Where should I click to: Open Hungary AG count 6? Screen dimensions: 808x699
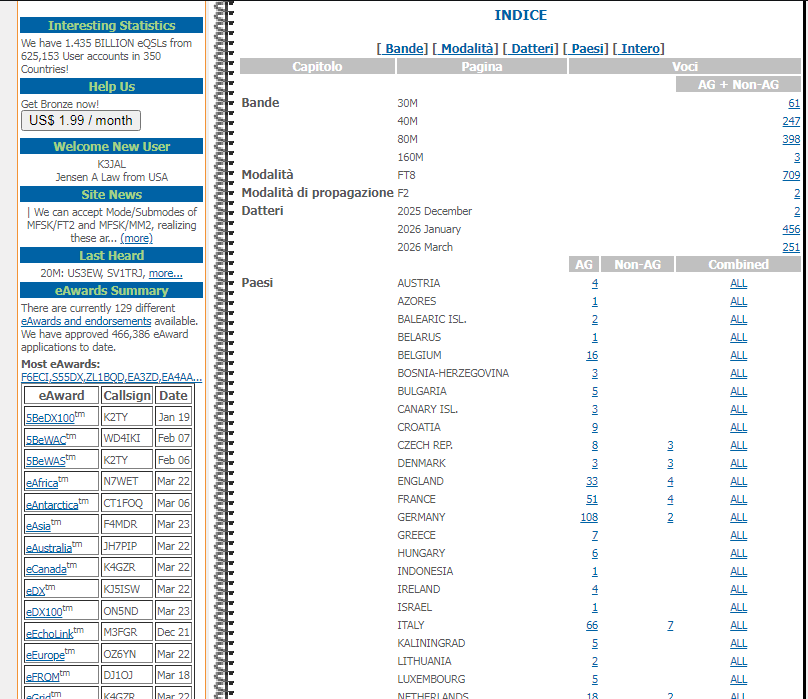tap(595, 553)
